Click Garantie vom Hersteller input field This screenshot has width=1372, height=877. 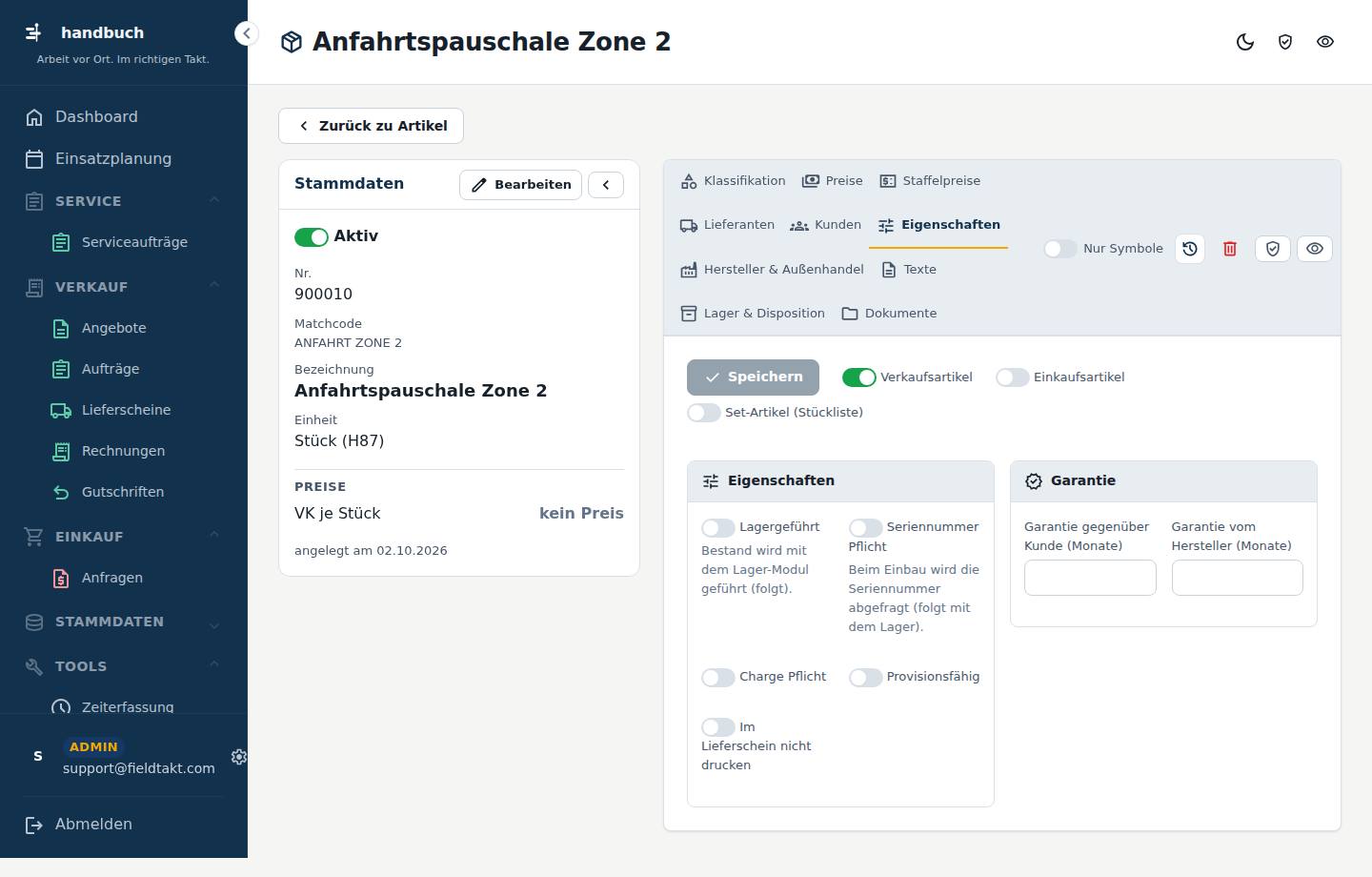coord(1237,578)
